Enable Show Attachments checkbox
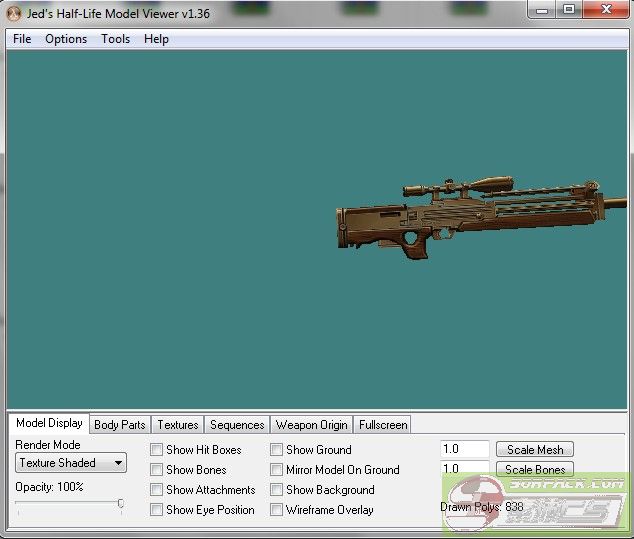The image size is (634, 539). [x=157, y=490]
